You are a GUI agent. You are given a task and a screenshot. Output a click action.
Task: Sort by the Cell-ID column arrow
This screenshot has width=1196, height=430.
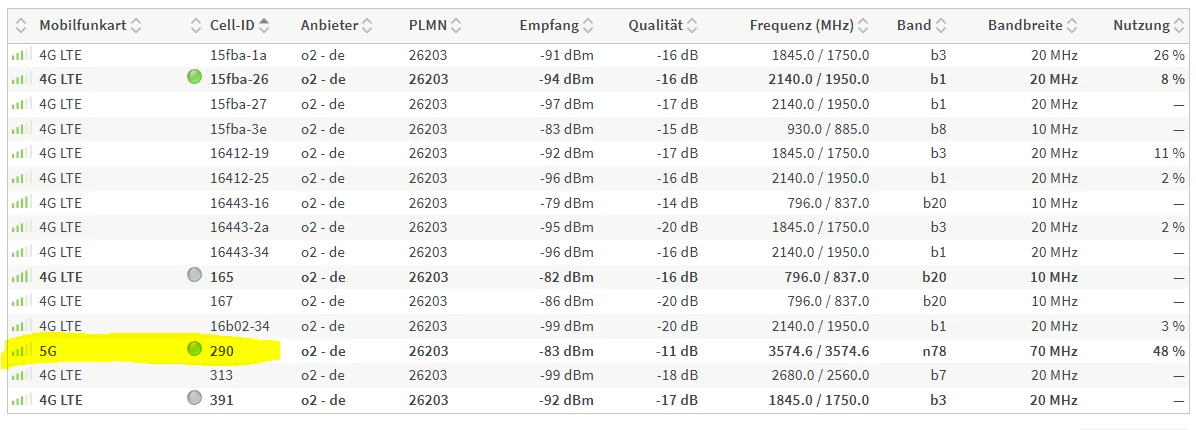tap(264, 25)
